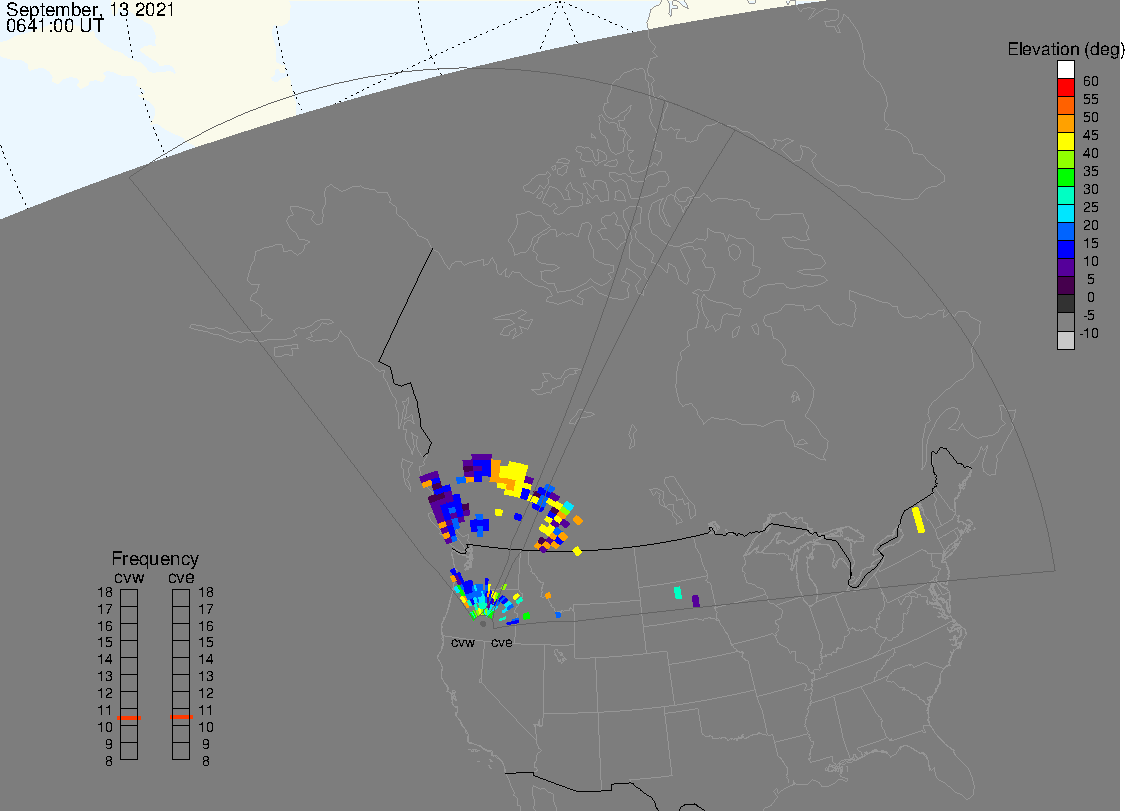The image size is (1125, 811).
Task: Click the red elevation legend swatch
Action: tap(1065, 88)
